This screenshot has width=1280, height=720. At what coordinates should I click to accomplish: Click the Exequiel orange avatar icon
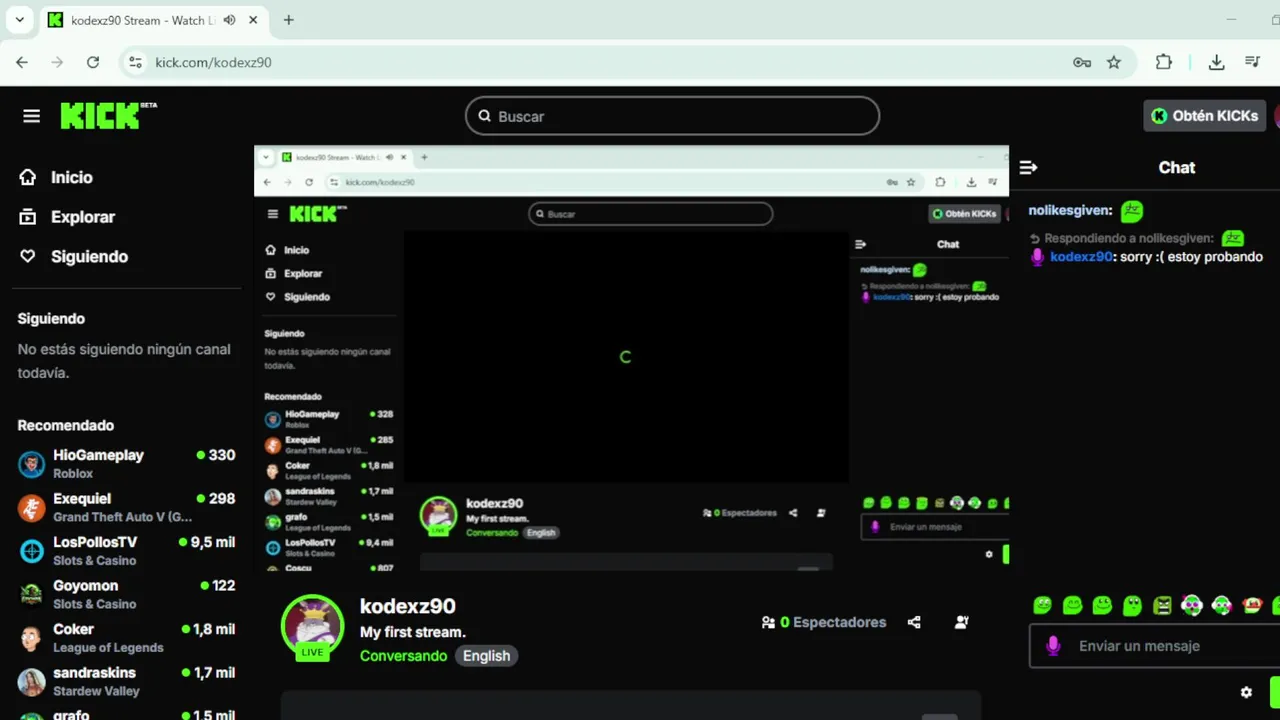pyautogui.click(x=32, y=508)
